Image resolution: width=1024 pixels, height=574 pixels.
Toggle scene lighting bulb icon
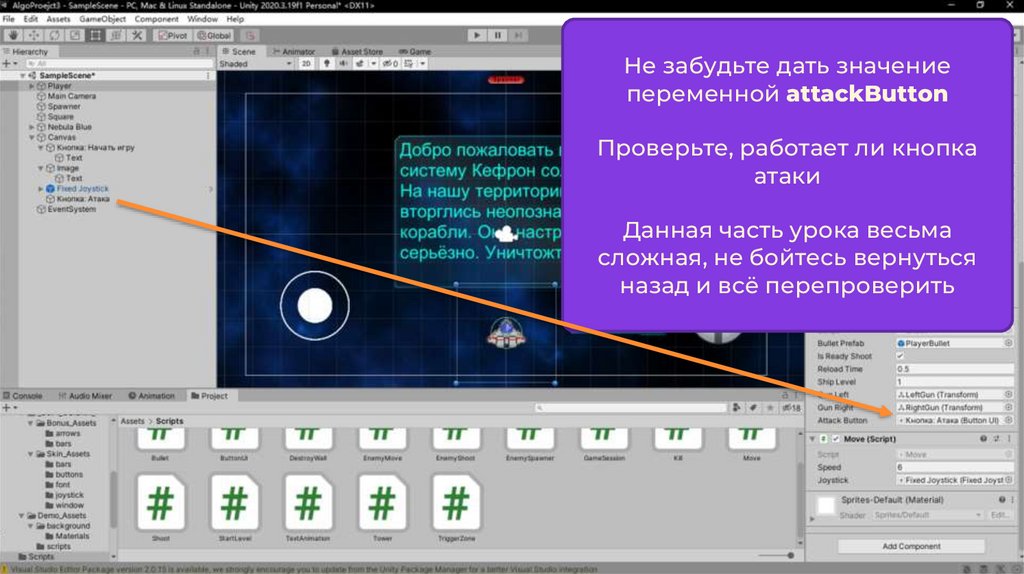(x=327, y=63)
